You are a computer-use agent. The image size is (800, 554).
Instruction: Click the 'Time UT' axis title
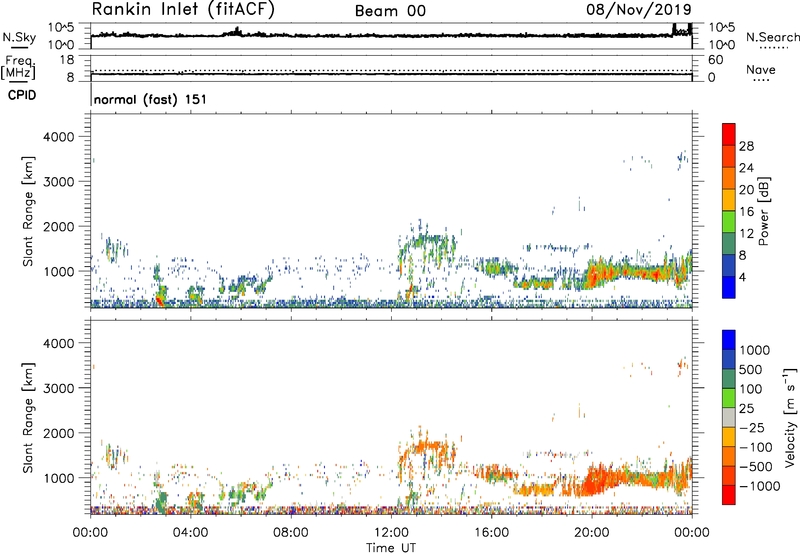[x=391, y=548]
